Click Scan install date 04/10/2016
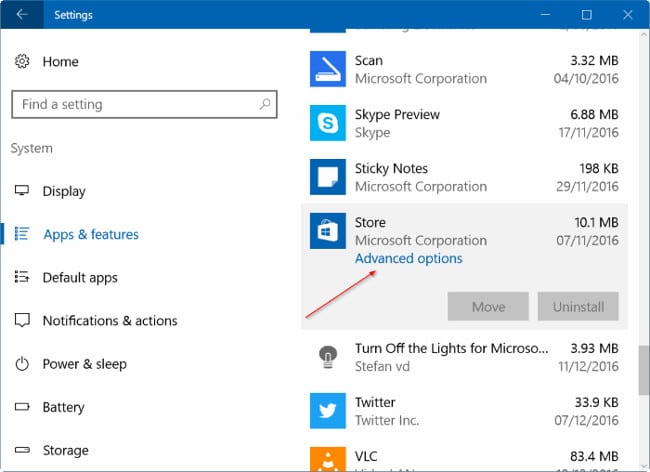The image size is (650, 472). 586,78
